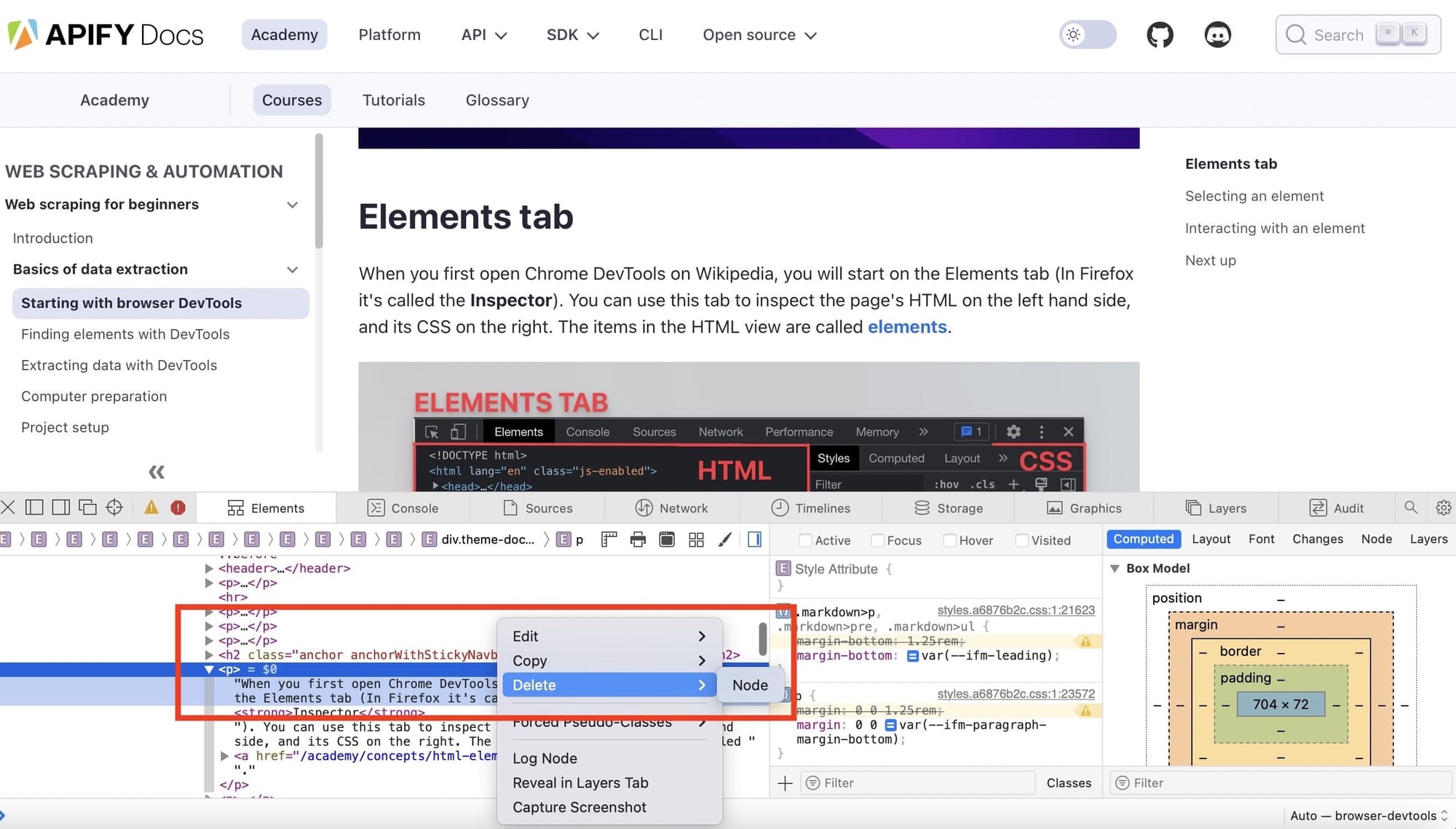
Task: Open the elements link in the paragraph
Action: click(x=906, y=327)
